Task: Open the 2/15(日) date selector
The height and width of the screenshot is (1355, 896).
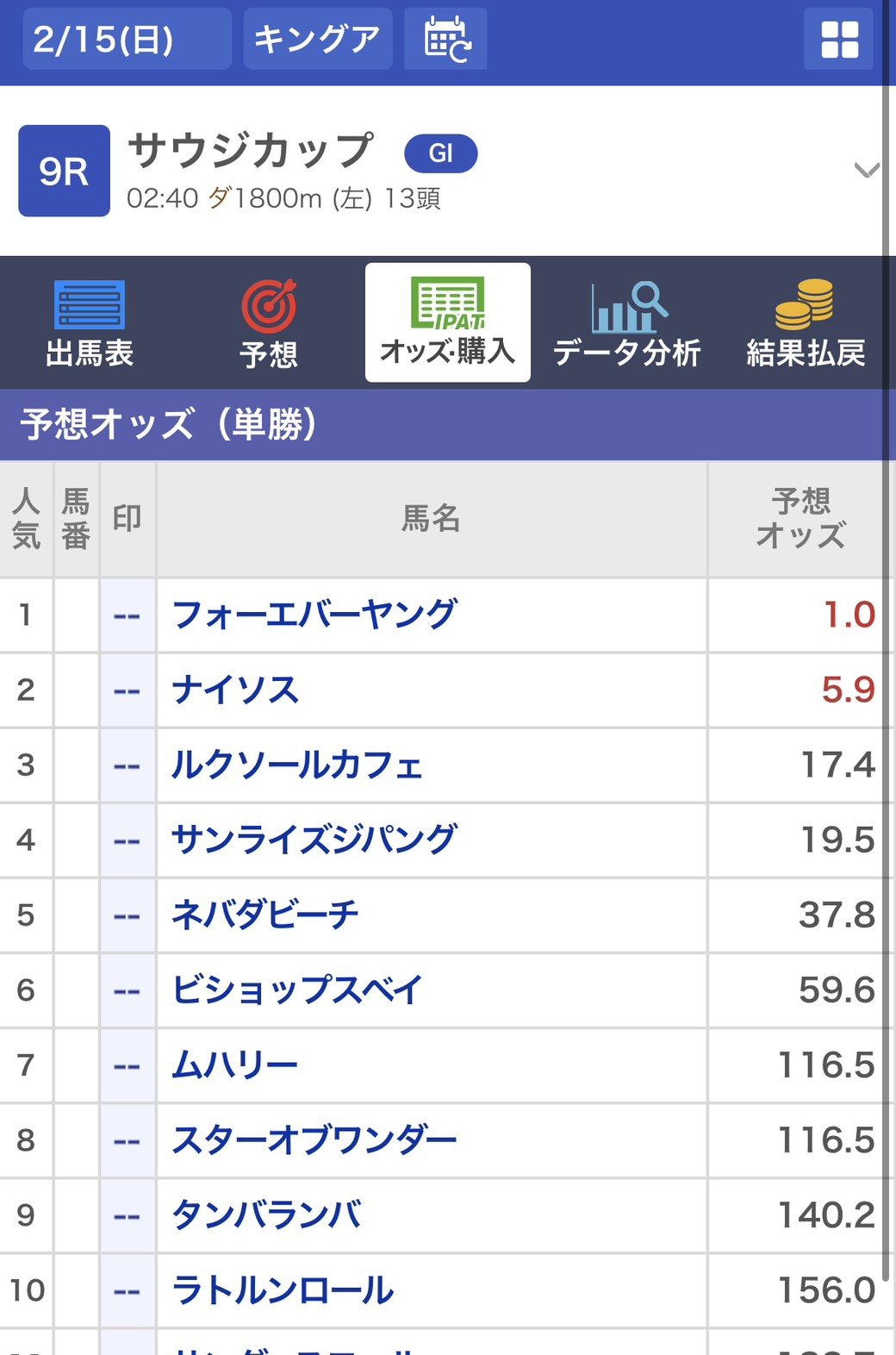Action: [127, 40]
